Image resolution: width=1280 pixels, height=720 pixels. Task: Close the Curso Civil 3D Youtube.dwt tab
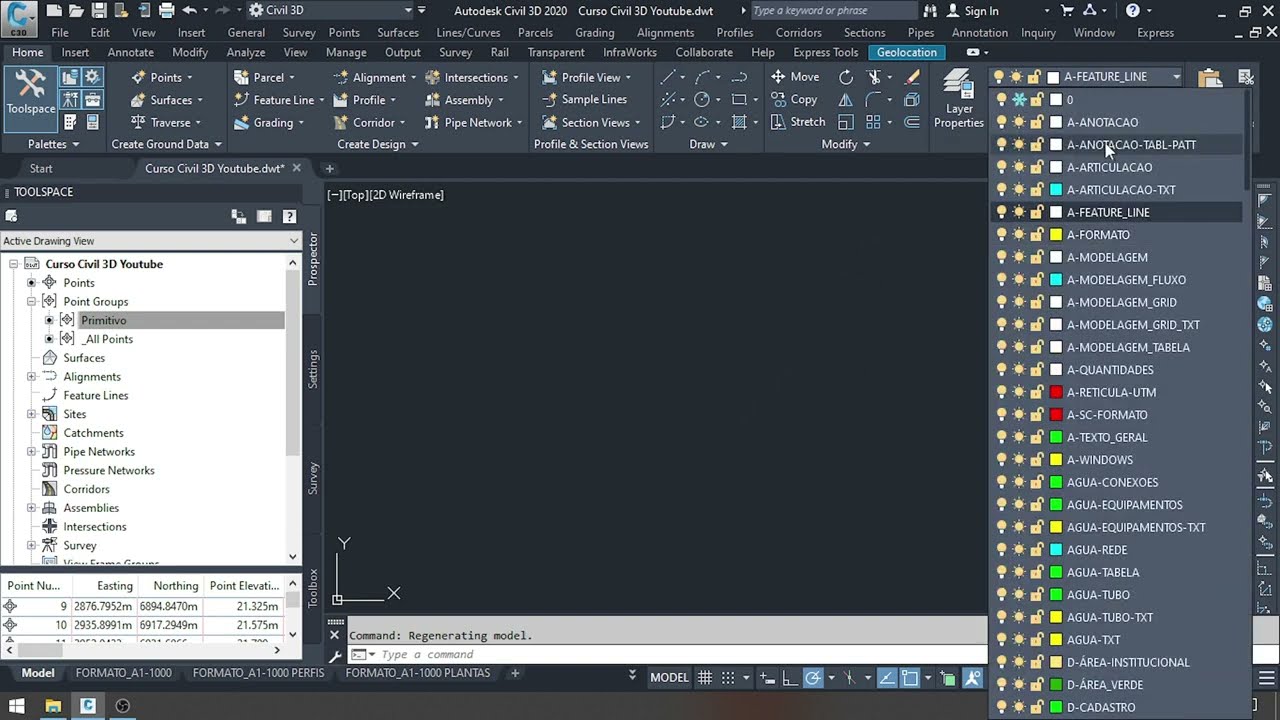coord(296,168)
